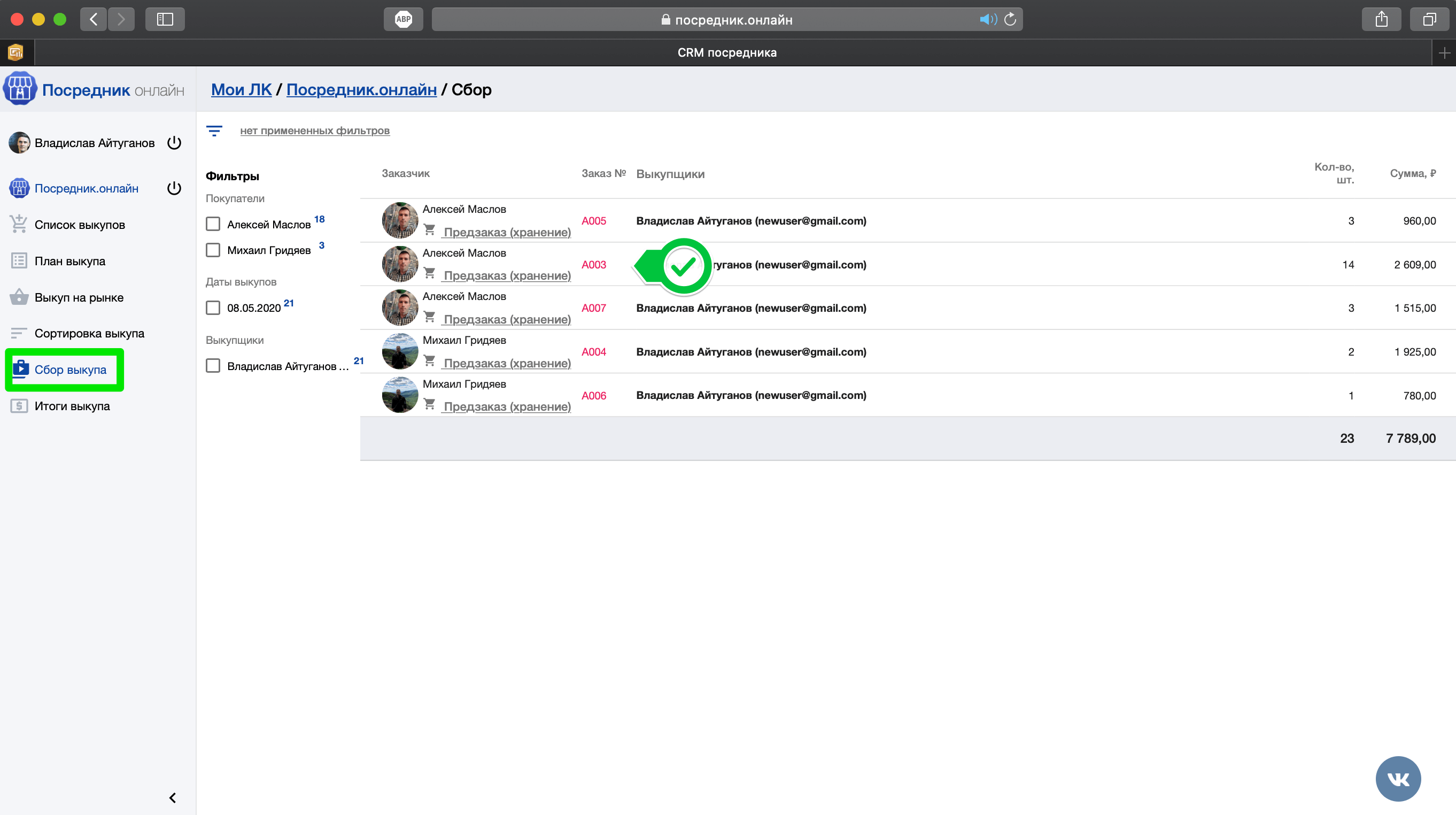This screenshot has height=815, width=1456.
Task: Collapse the left sidebar with chevron
Action: pyautogui.click(x=173, y=797)
